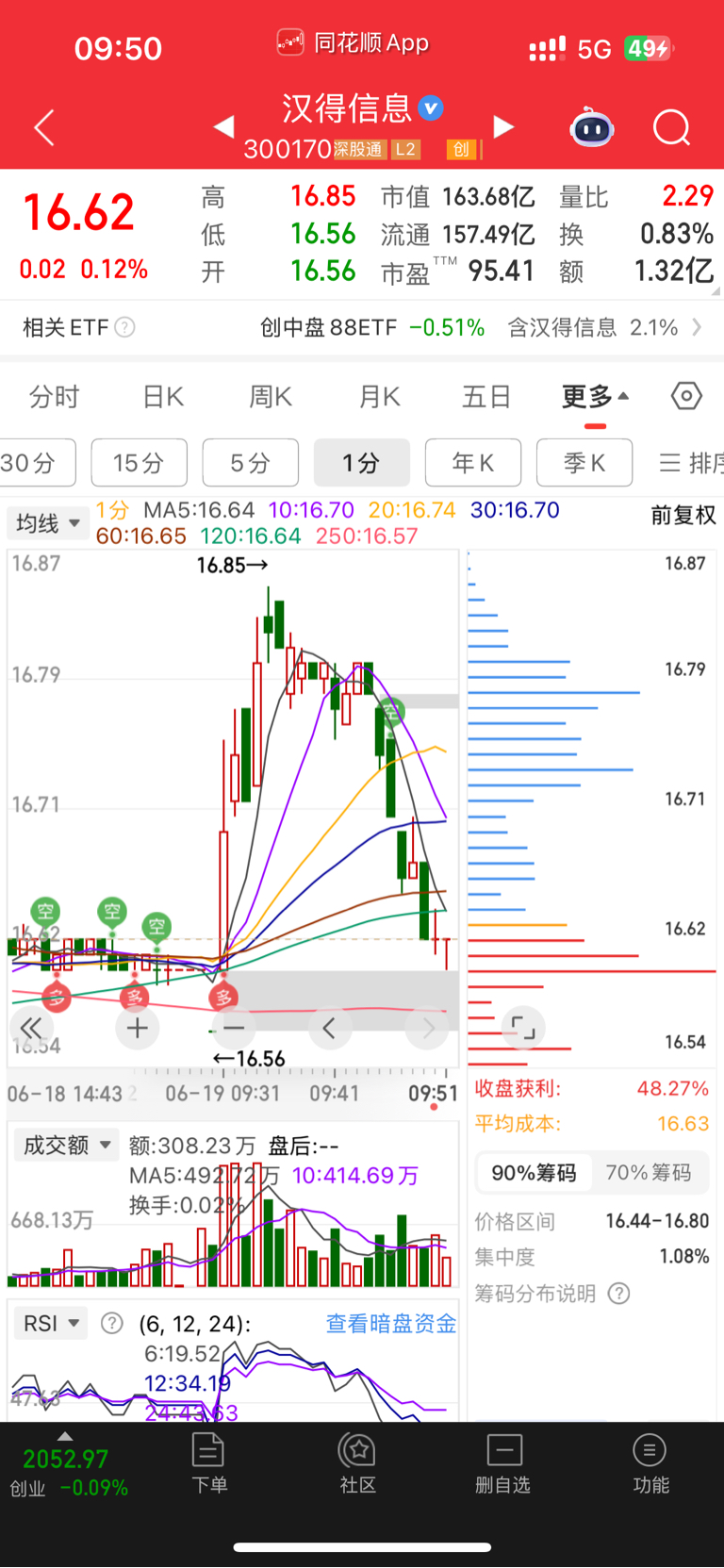Open help for 相关ETF

[124, 327]
